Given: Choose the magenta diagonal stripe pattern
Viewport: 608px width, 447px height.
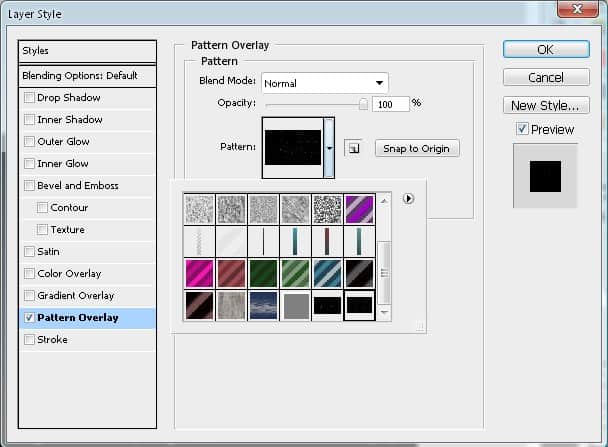Looking at the screenshot, I should [200, 273].
